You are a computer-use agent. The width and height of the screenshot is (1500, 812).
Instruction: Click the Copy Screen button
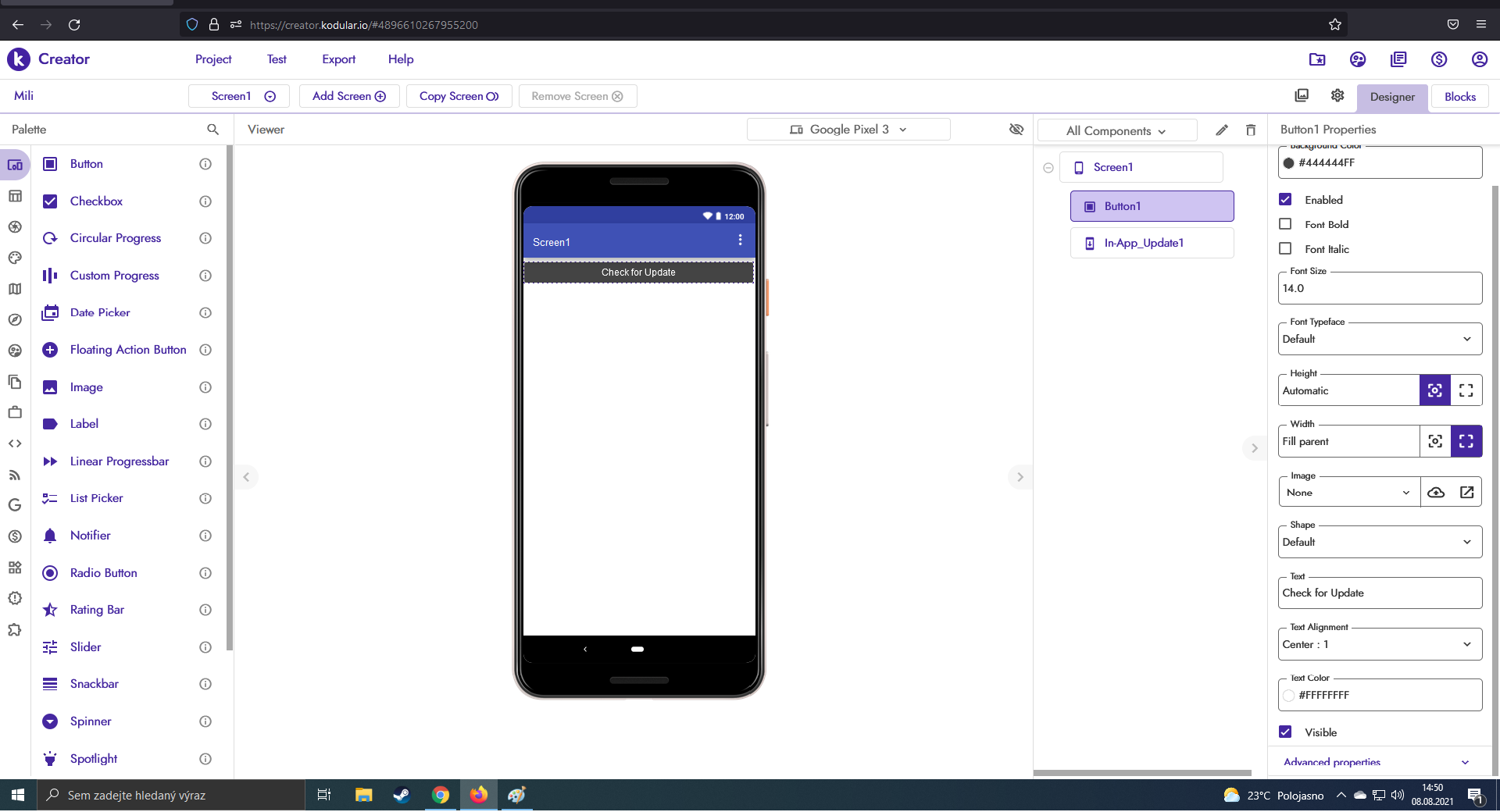point(459,96)
